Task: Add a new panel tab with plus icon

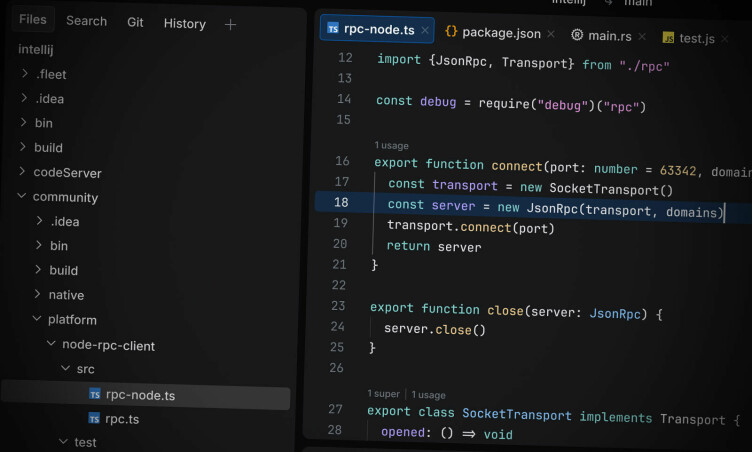Action: (x=230, y=24)
